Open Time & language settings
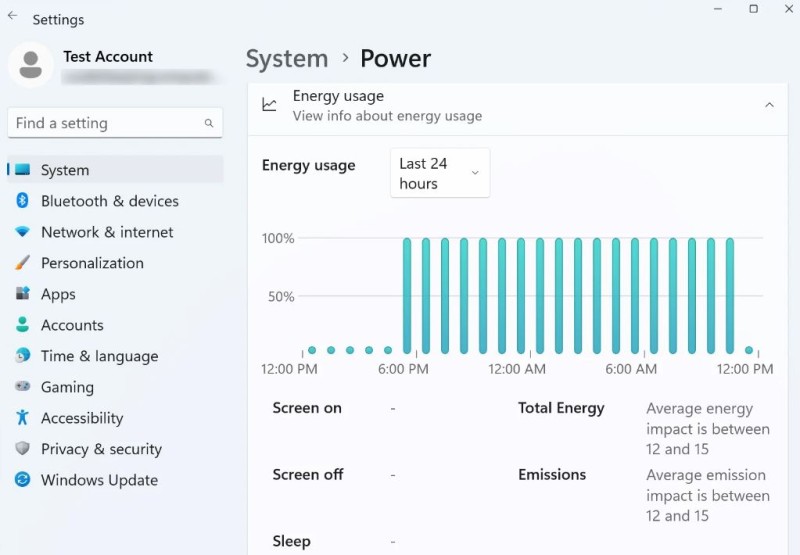800x555 pixels. [x=115, y=356]
